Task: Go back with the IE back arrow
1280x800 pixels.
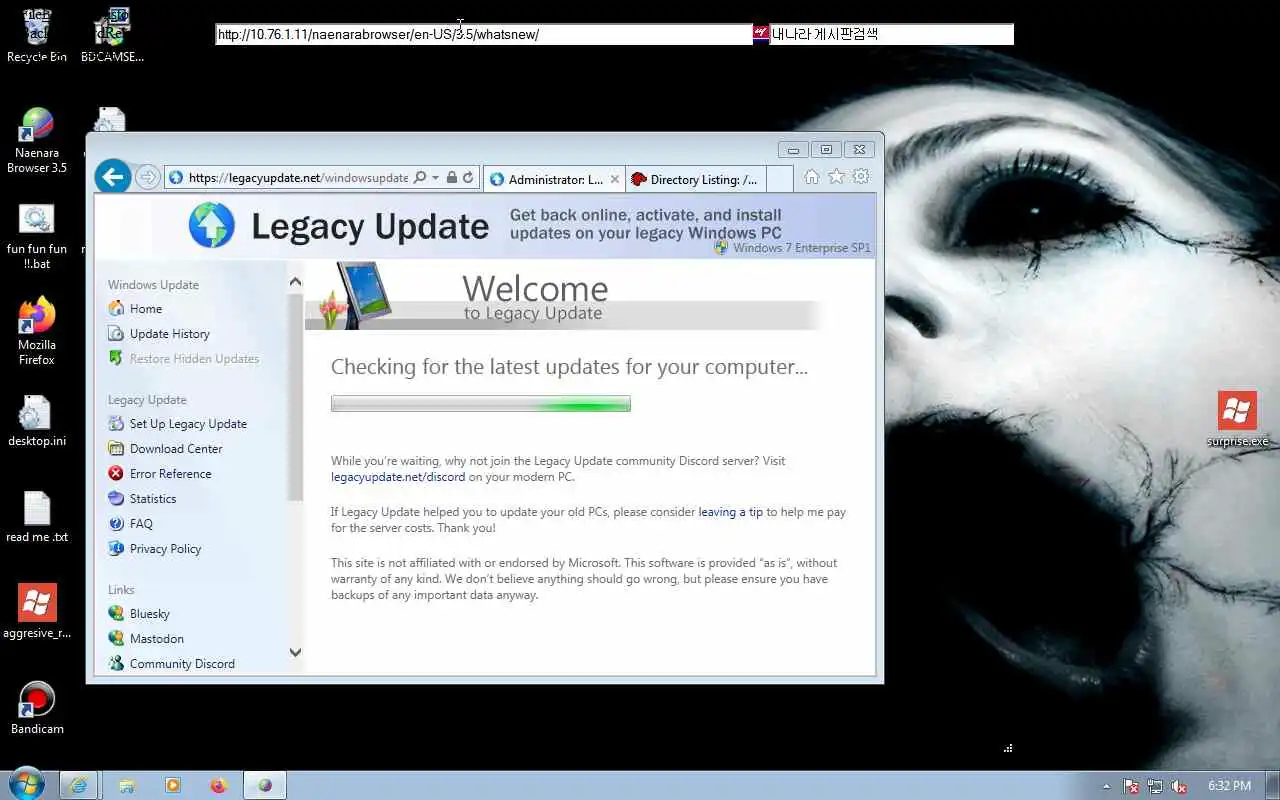Action: (113, 177)
